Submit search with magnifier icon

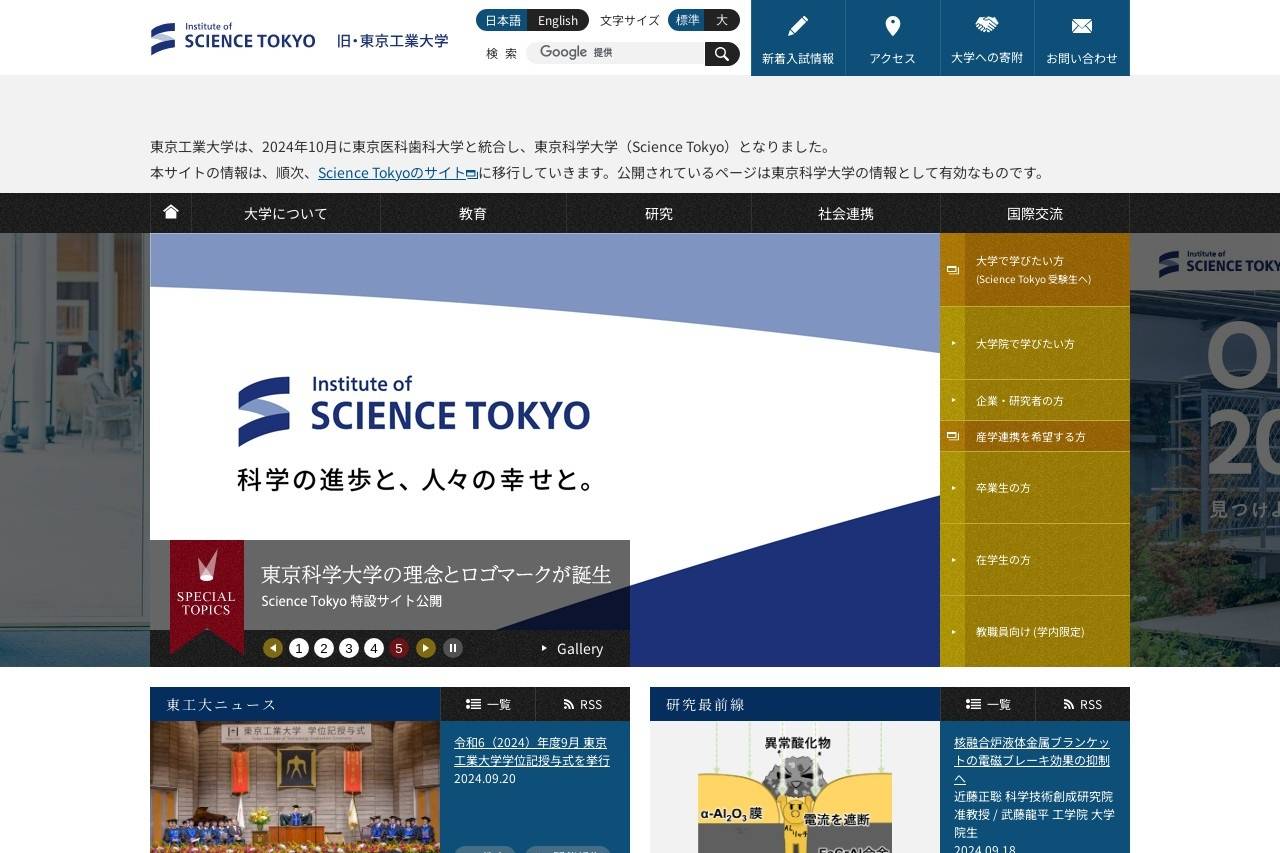coord(722,54)
